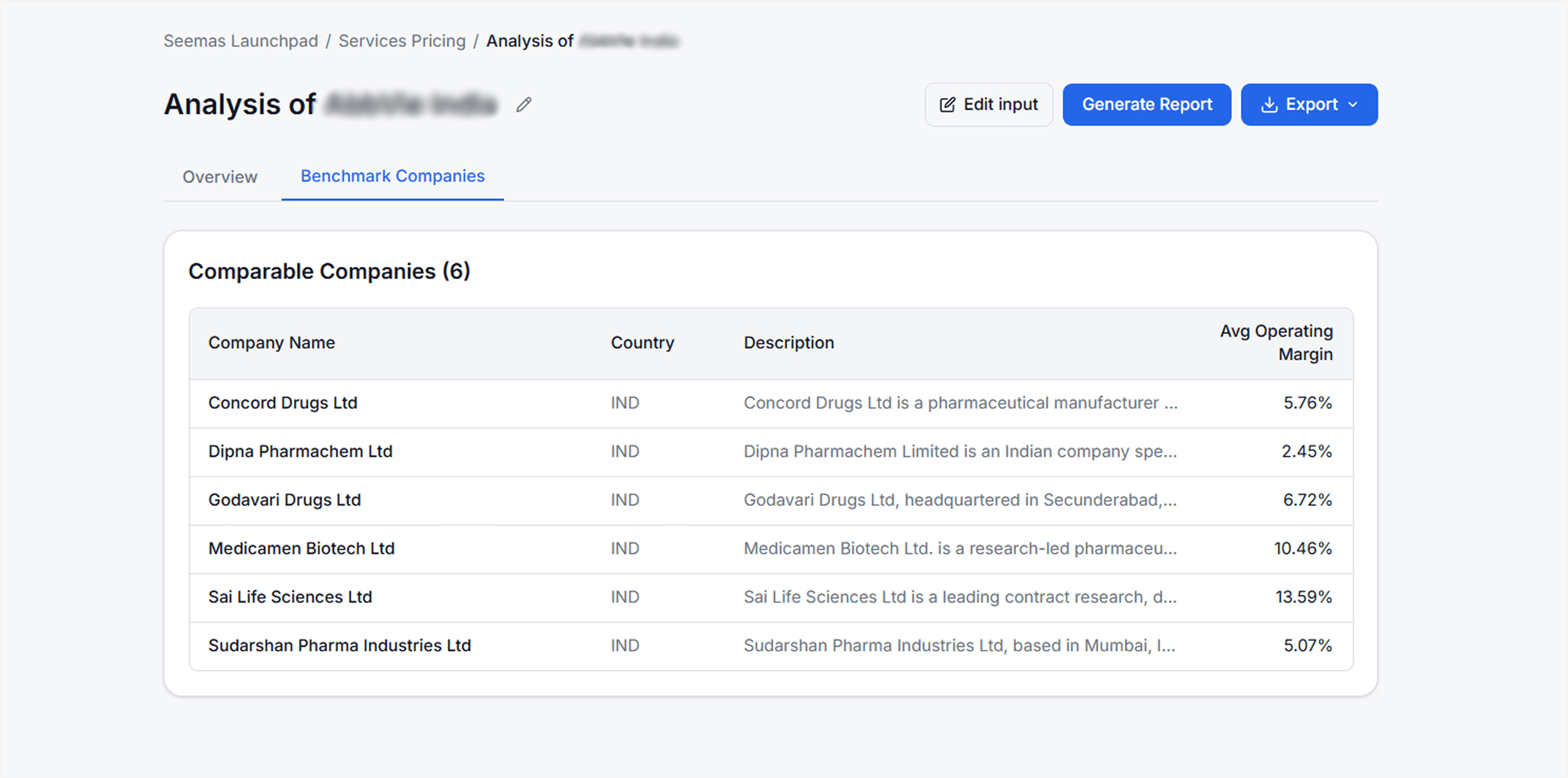Click the Concord Drugs description text

(x=961, y=404)
